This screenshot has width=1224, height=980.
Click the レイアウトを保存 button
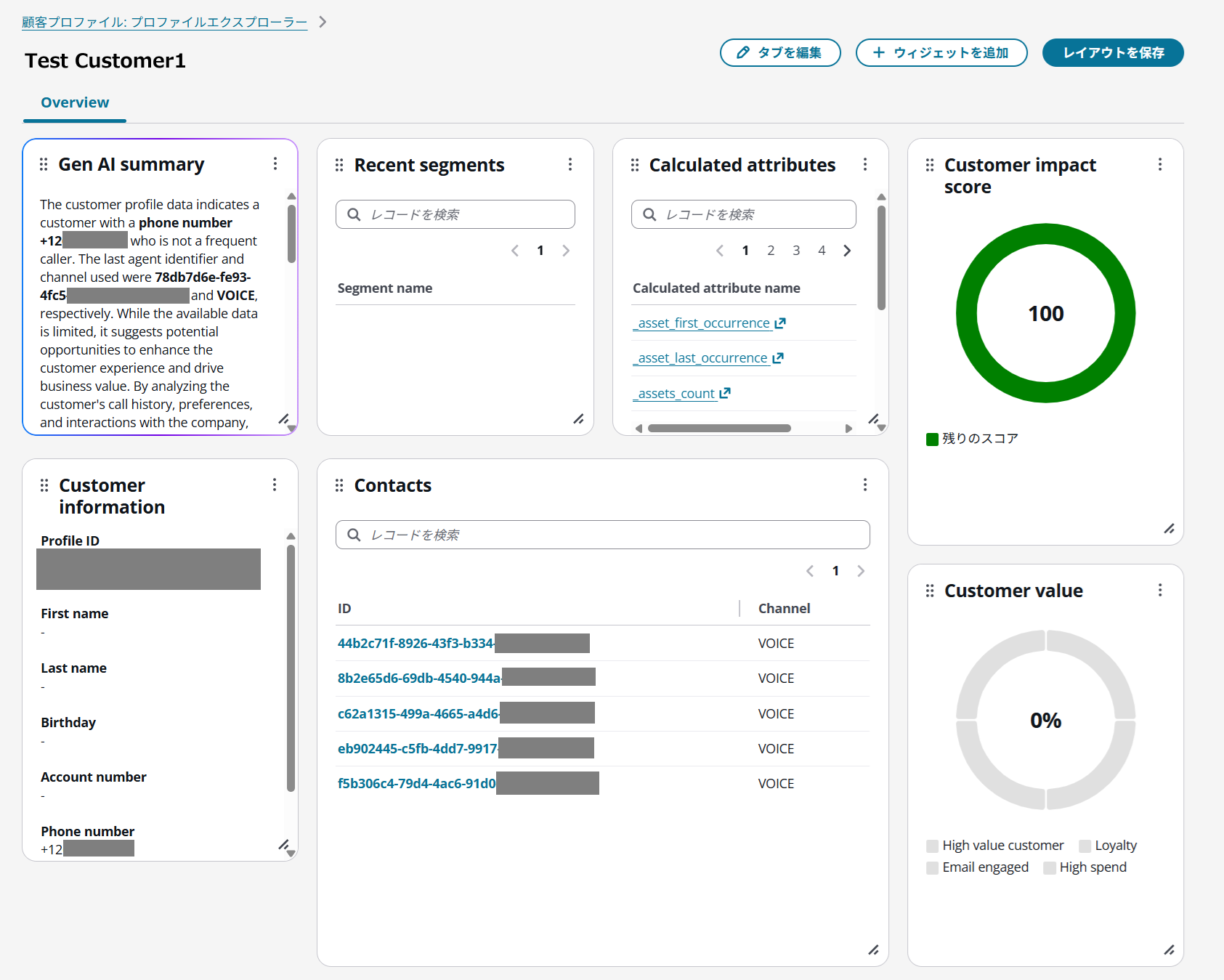[1113, 53]
